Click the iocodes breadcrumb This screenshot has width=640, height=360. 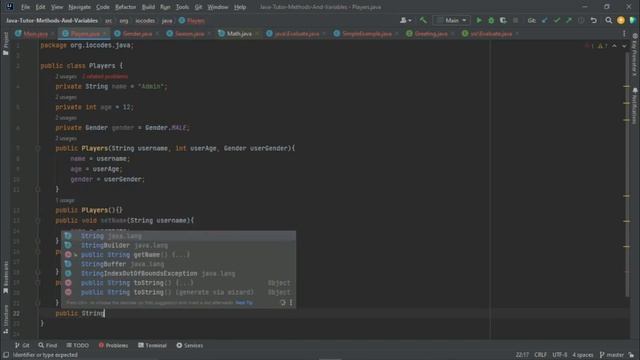coord(145,20)
